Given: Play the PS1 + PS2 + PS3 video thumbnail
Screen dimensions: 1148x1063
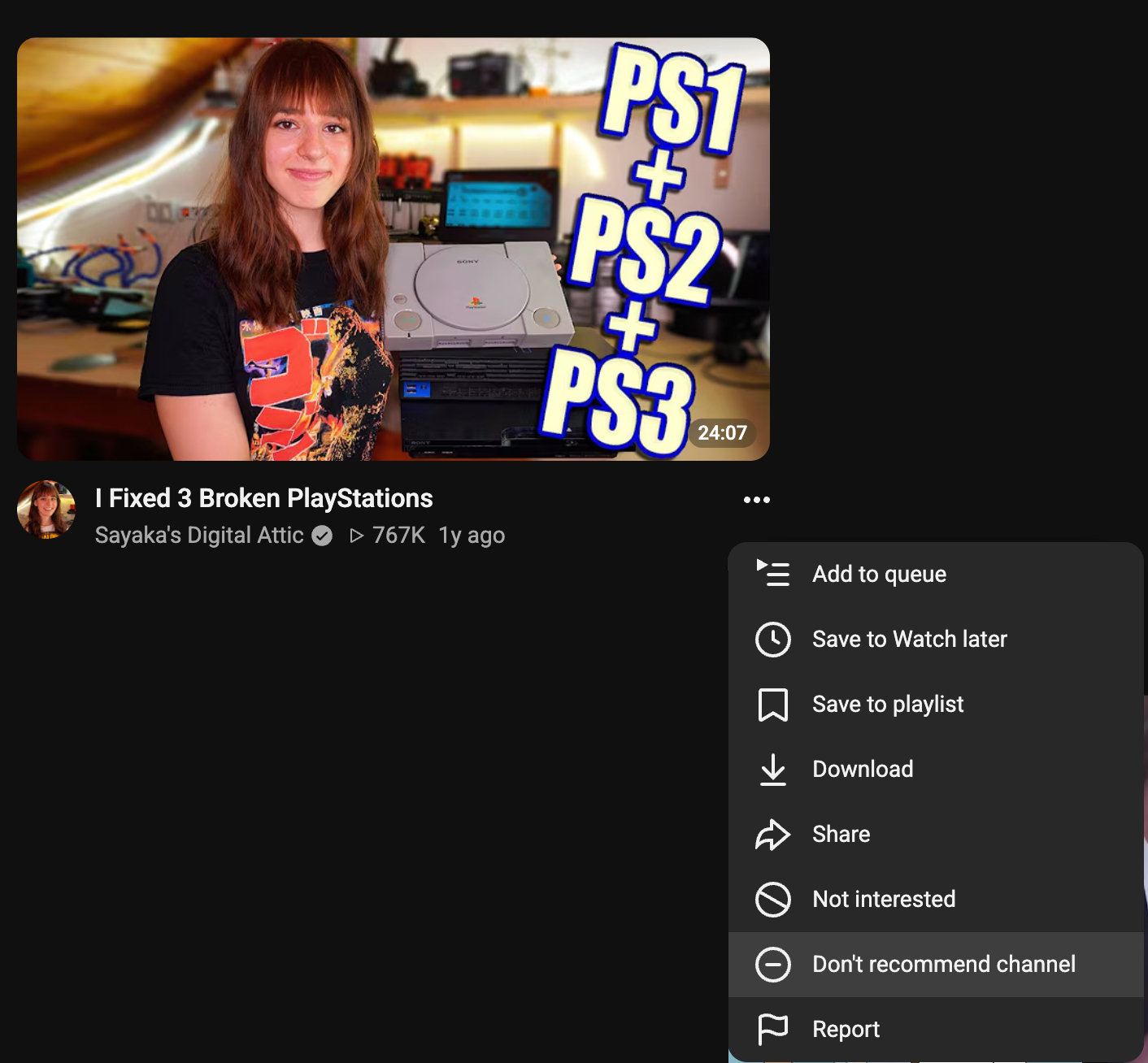Looking at the screenshot, I should click(394, 249).
